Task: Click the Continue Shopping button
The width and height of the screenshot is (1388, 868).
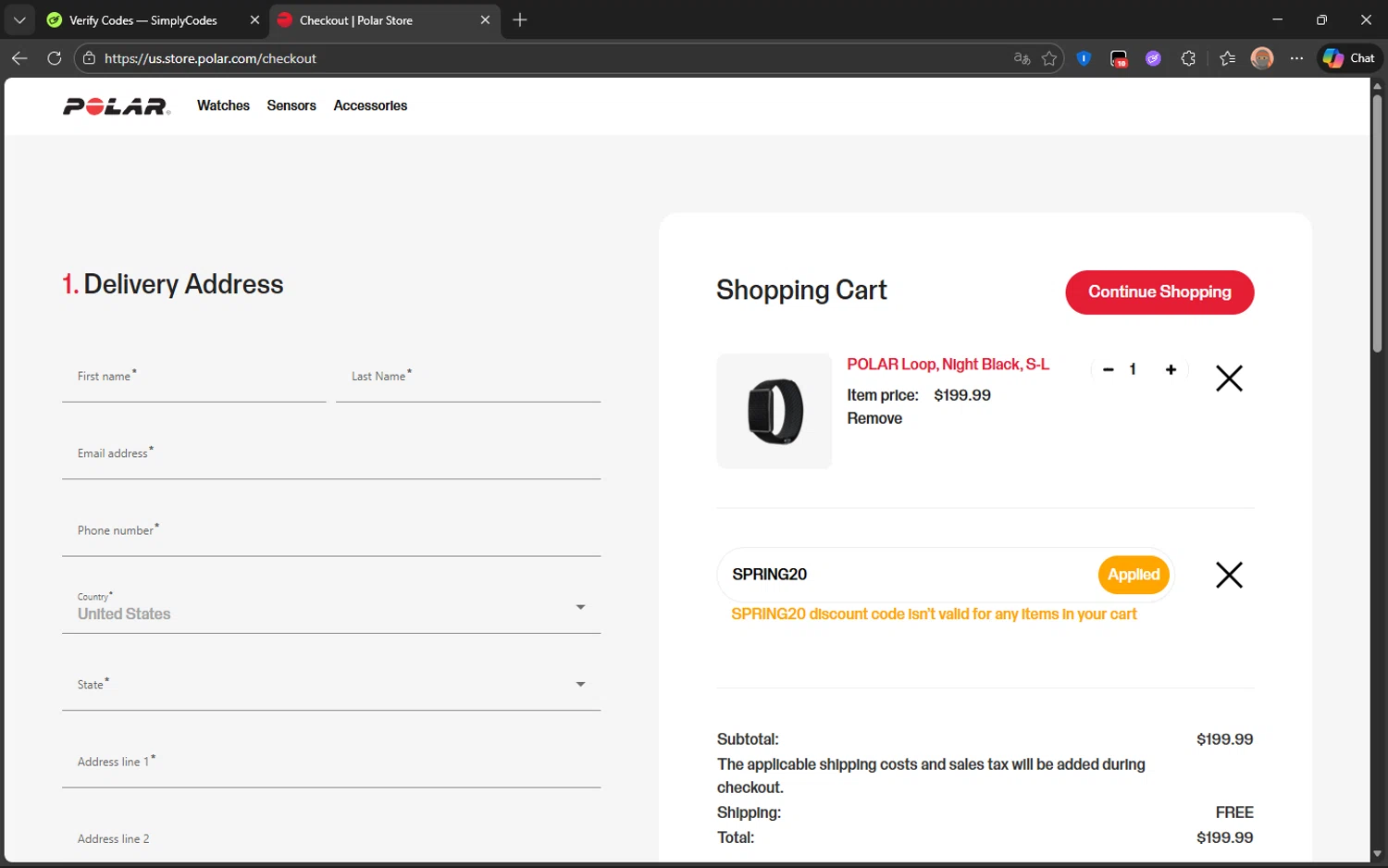Action: tap(1159, 292)
